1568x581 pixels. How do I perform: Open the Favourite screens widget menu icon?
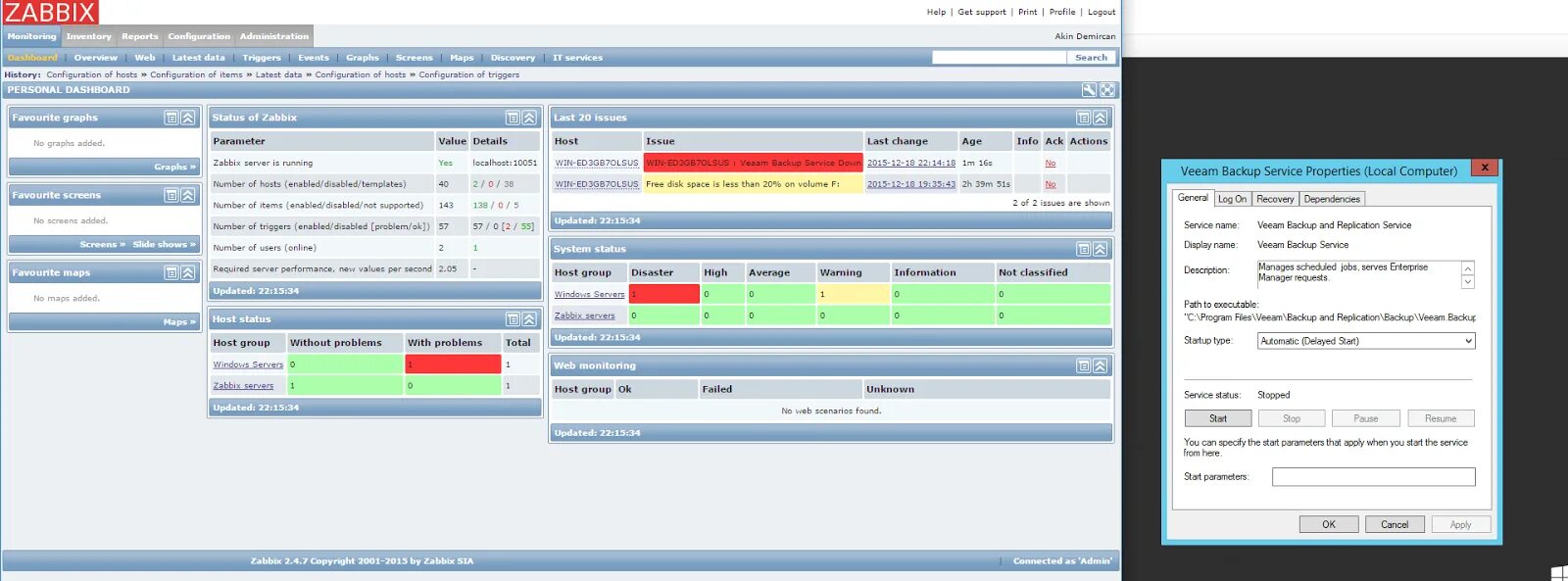pos(171,195)
